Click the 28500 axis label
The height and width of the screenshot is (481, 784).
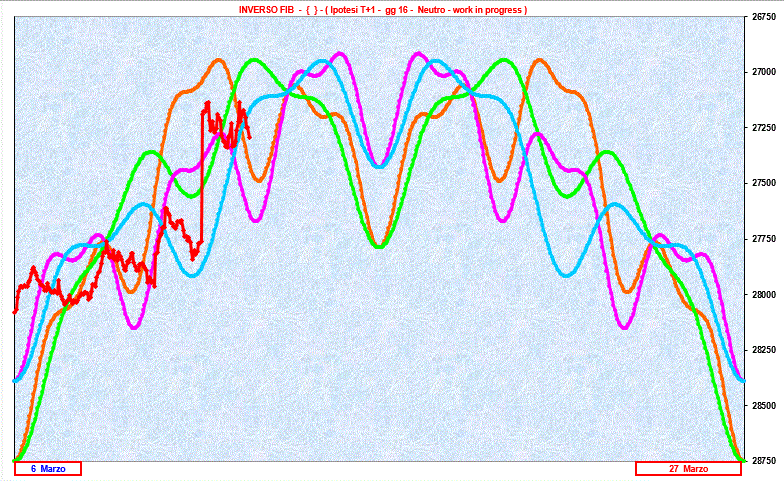(x=764, y=405)
